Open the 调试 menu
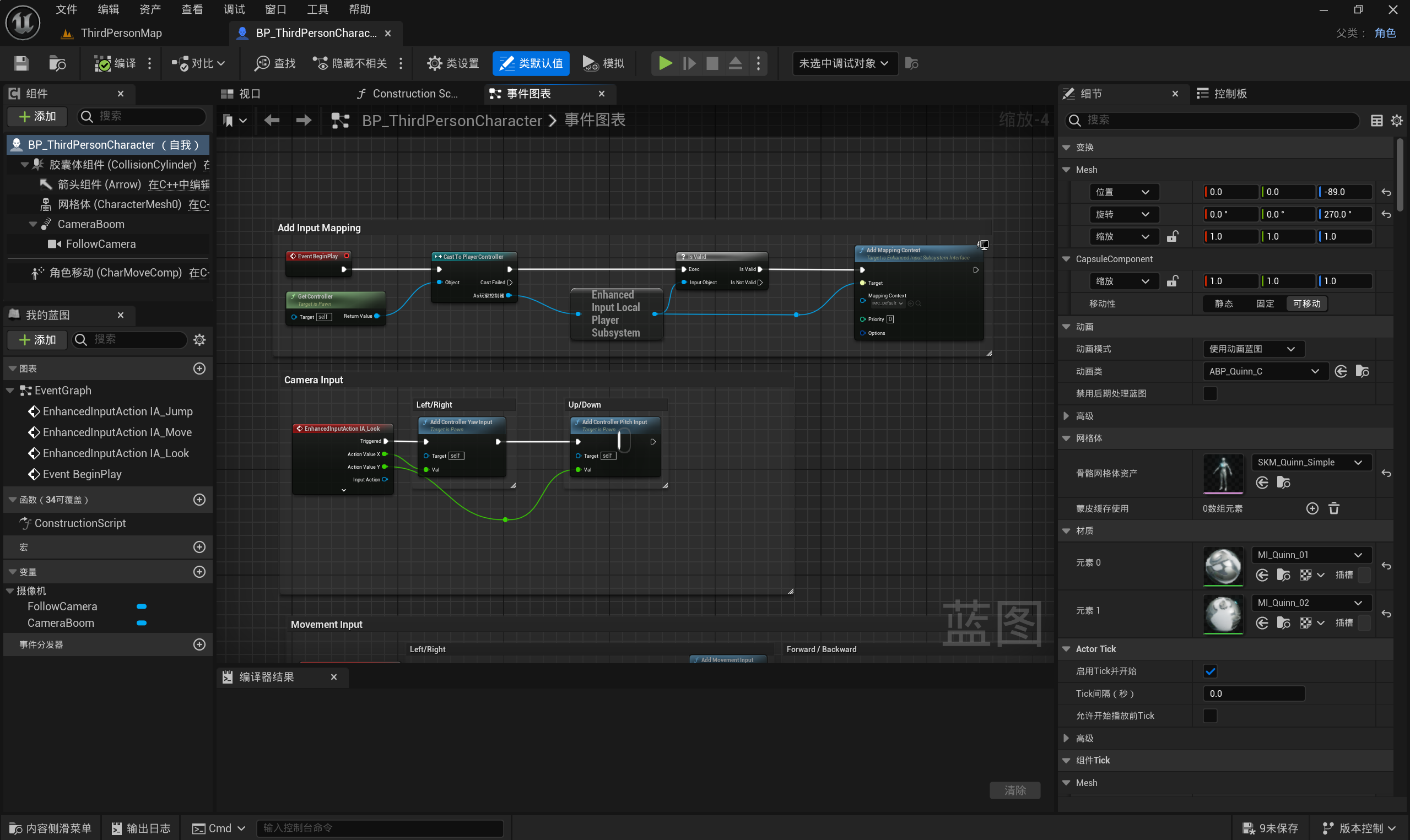 tap(234, 9)
